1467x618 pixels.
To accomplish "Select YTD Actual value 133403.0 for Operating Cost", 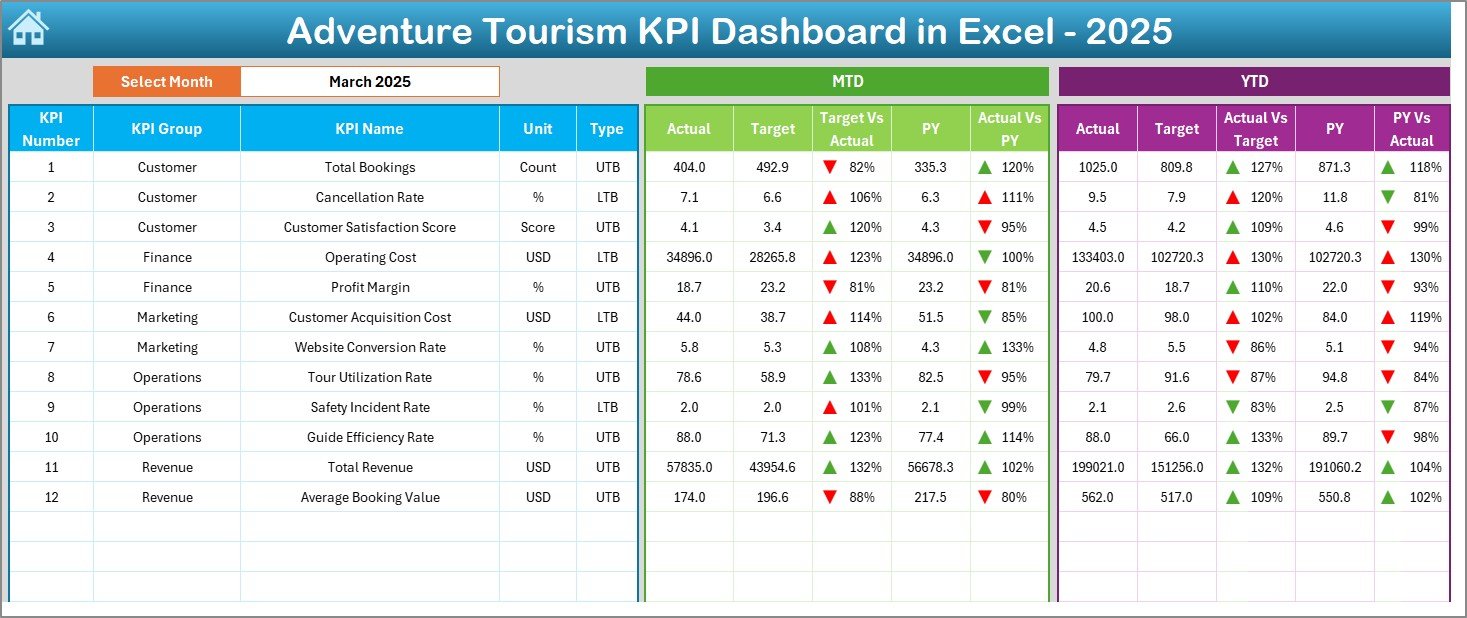I will pos(1097,258).
